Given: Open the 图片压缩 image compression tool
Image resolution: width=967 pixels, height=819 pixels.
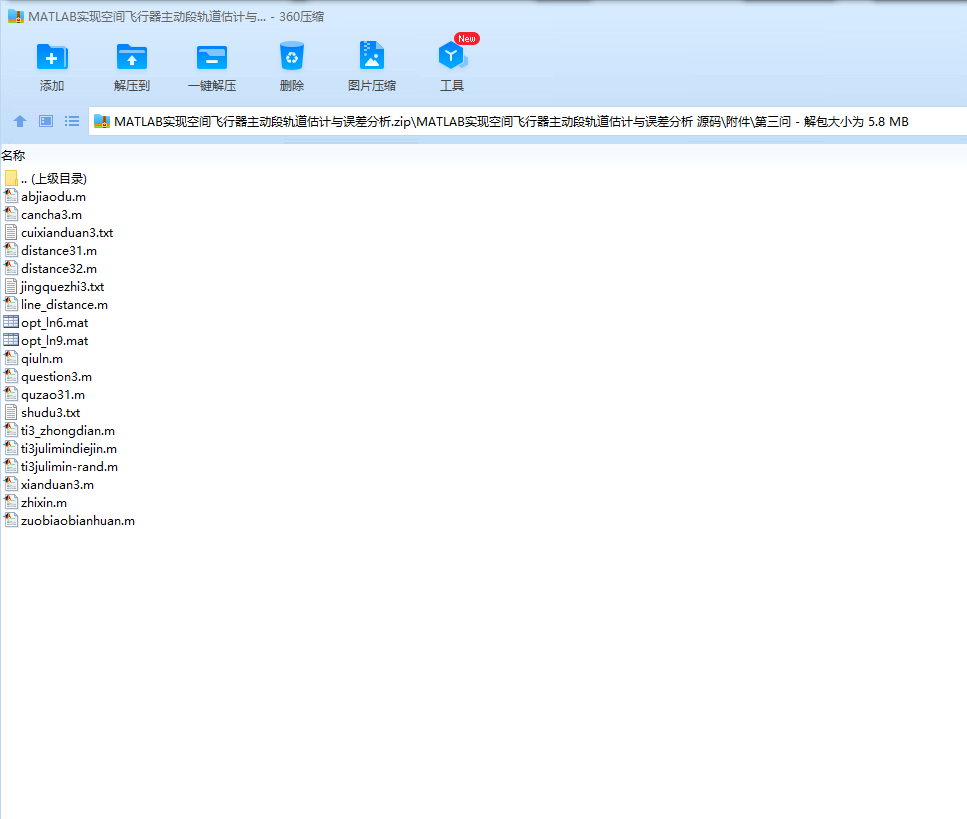Looking at the screenshot, I should (x=372, y=56).
